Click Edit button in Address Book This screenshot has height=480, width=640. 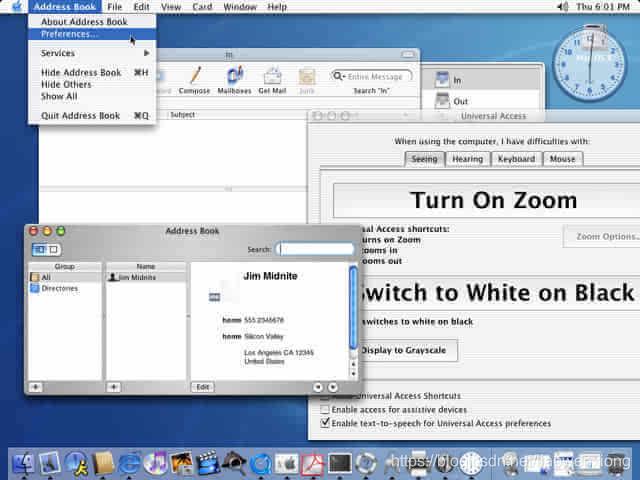[x=203, y=387]
